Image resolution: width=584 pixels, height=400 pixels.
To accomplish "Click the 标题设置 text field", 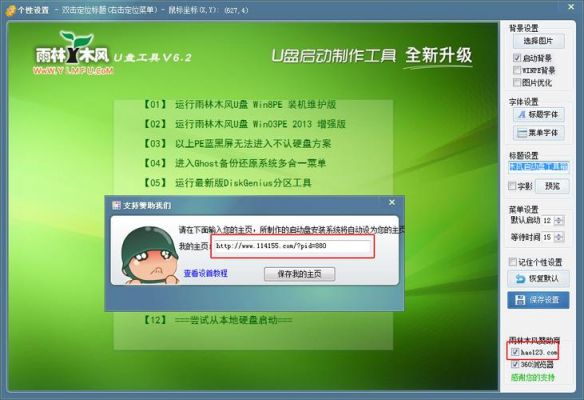I will 539,167.
